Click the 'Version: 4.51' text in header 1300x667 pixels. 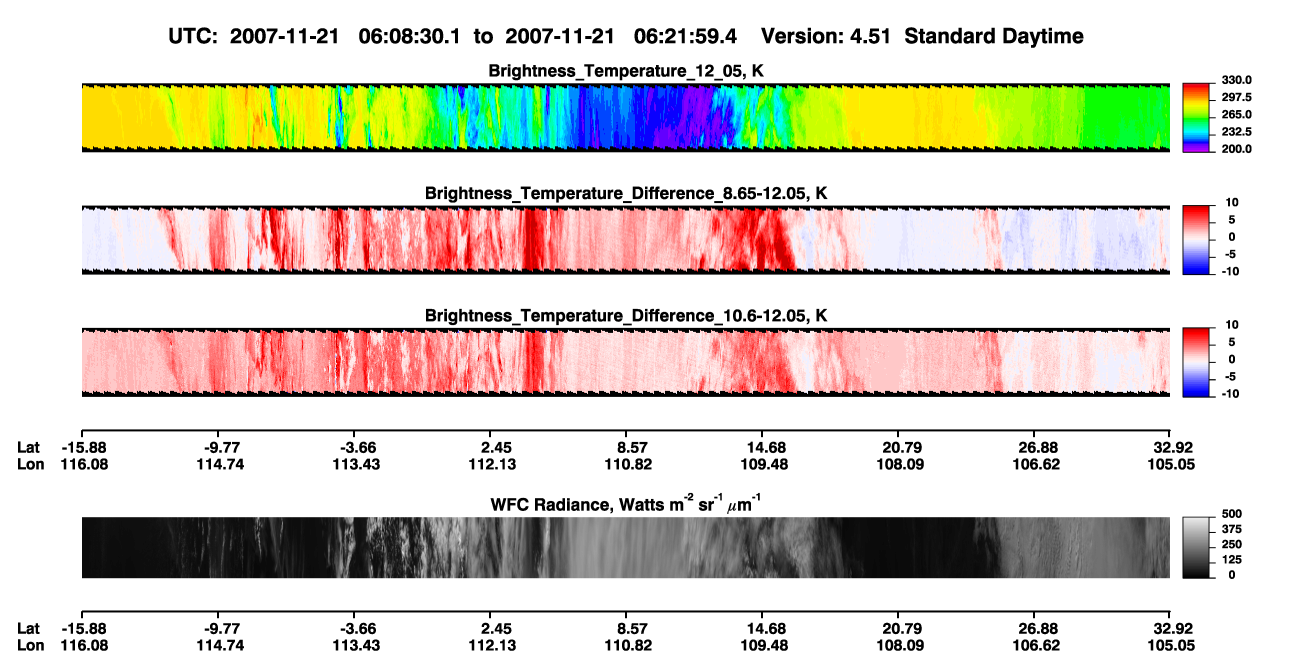825,36
